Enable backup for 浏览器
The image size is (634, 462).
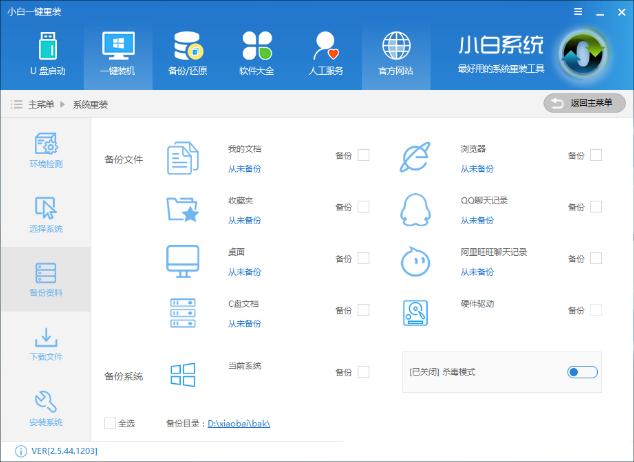(596, 155)
